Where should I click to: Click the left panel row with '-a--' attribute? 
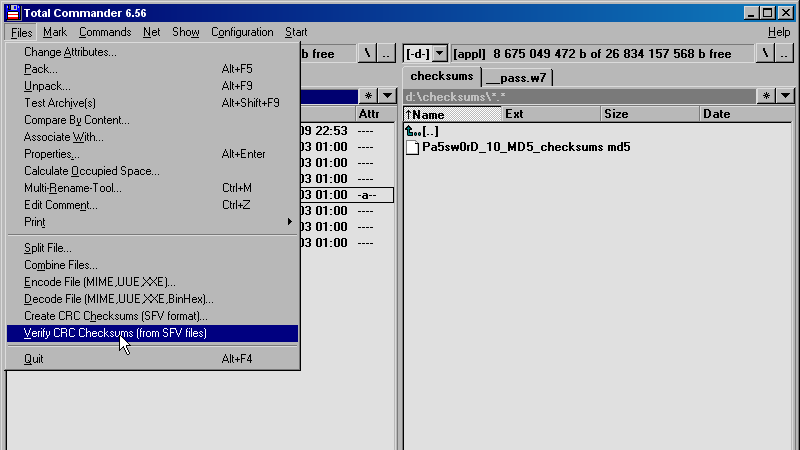[x=347, y=195]
